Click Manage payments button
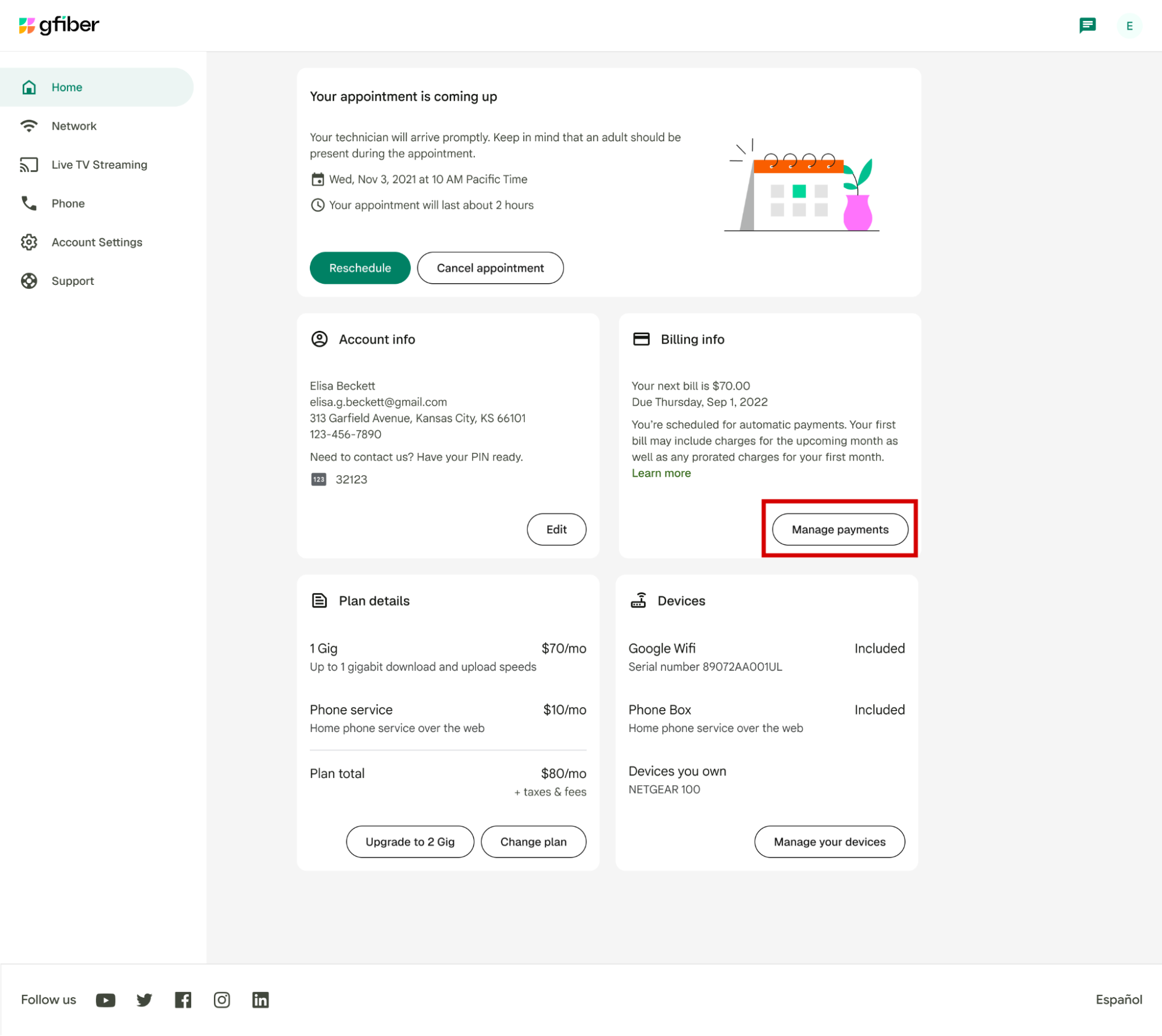The width and height of the screenshot is (1162, 1036). [839, 529]
